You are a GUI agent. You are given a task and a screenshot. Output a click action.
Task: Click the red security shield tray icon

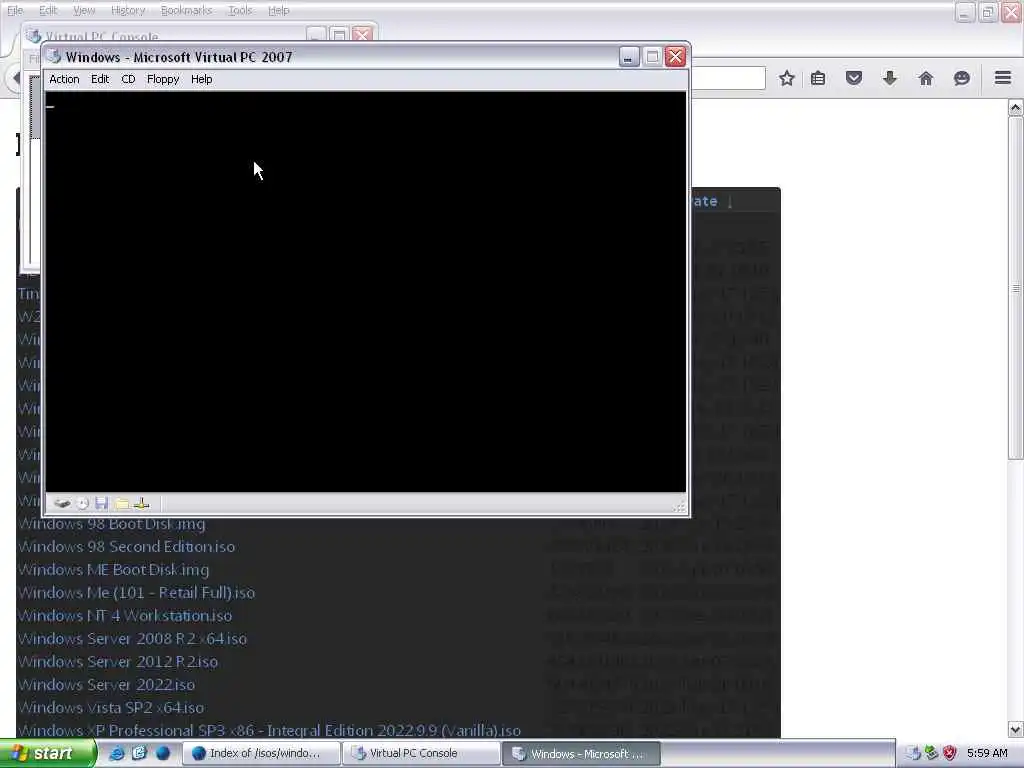pyautogui.click(x=950, y=753)
